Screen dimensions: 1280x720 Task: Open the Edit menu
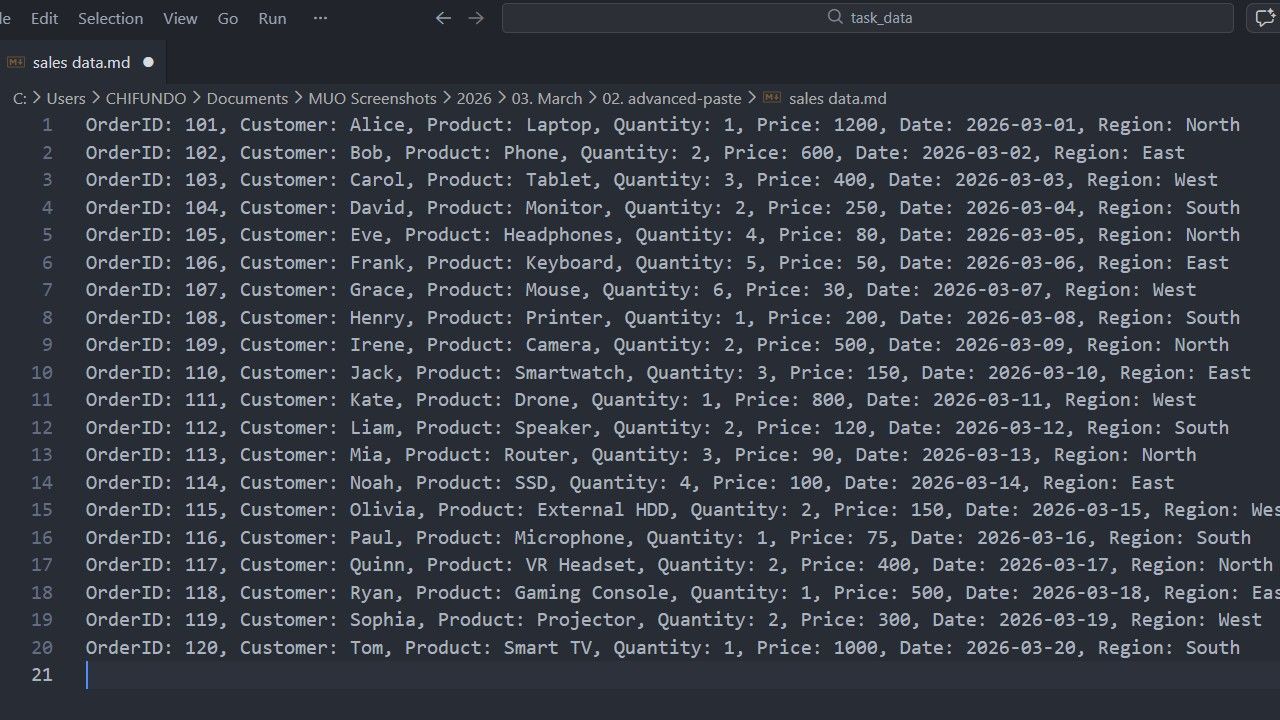[x=44, y=18]
